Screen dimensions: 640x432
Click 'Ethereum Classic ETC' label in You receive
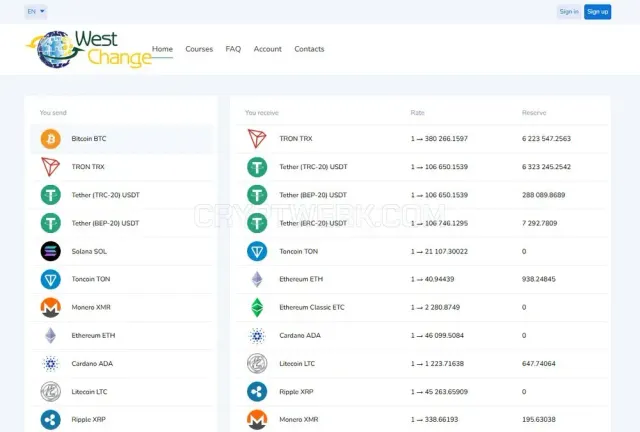coord(312,307)
